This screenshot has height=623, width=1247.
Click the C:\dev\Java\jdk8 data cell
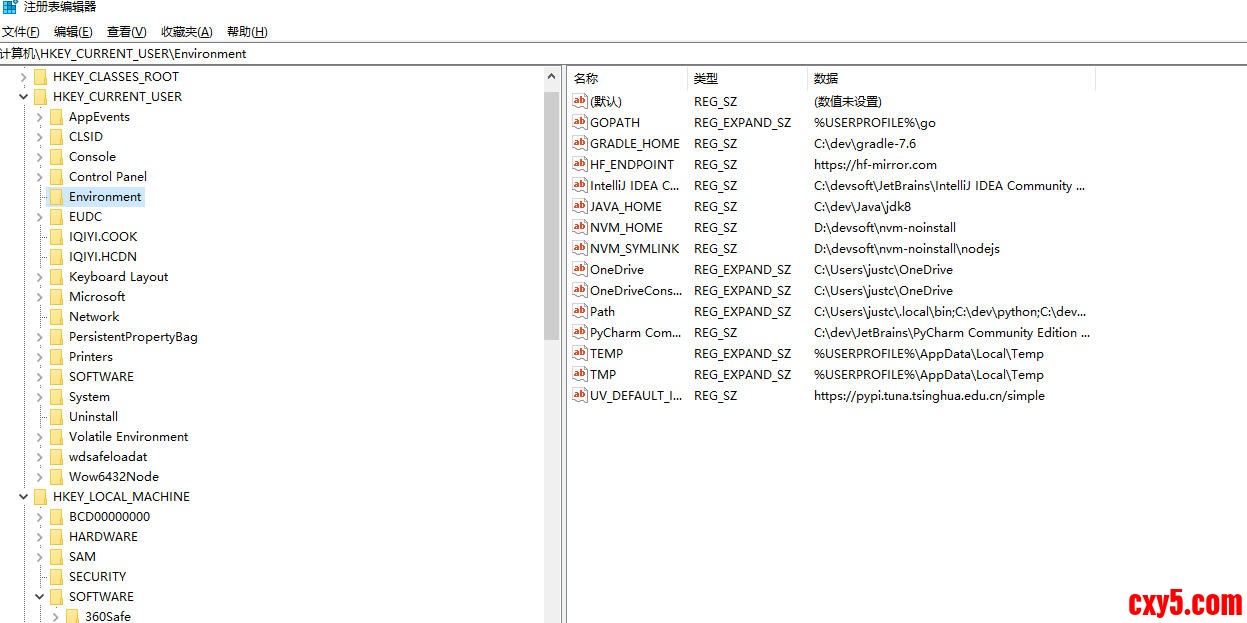coord(862,206)
